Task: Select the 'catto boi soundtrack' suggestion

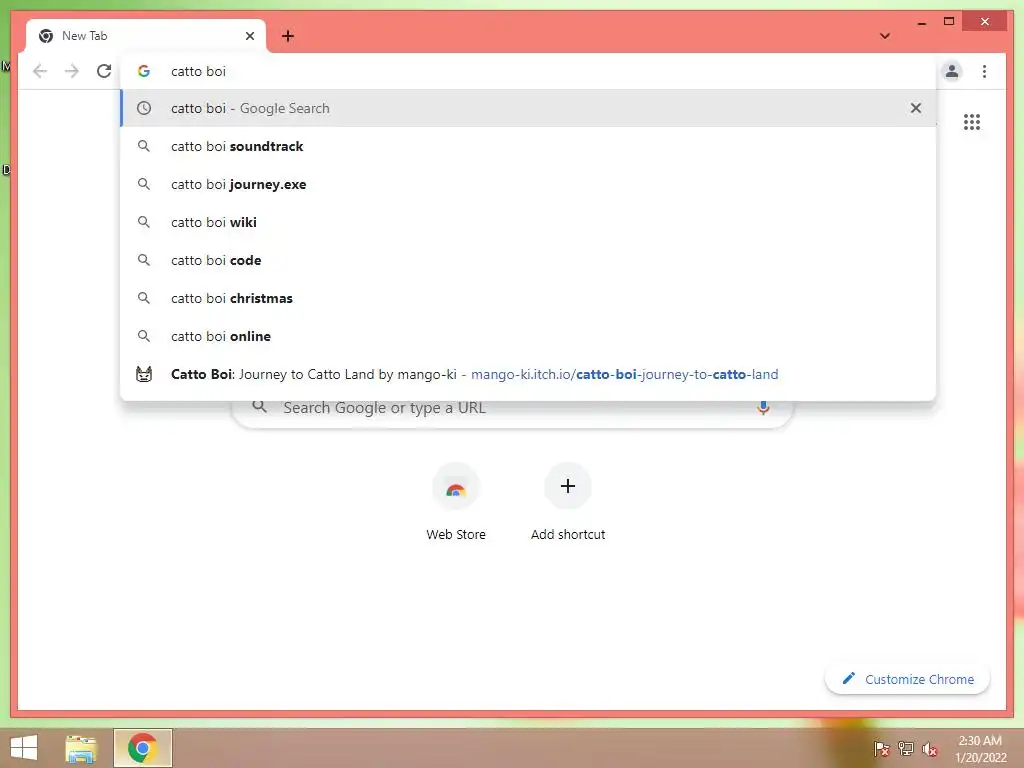Action: tap(528, 146)
